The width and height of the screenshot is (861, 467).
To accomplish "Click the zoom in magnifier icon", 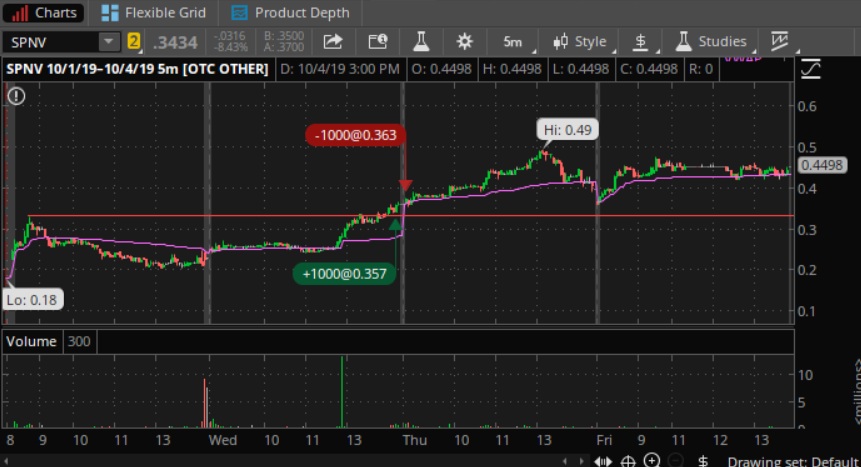I will pos(652,460).
